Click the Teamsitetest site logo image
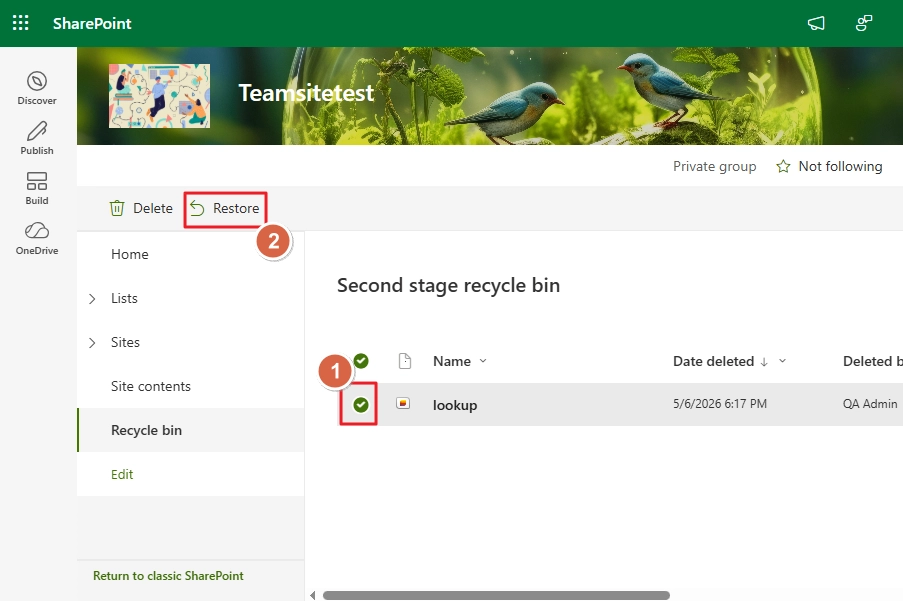903x601 pixels. coord(160,96)
